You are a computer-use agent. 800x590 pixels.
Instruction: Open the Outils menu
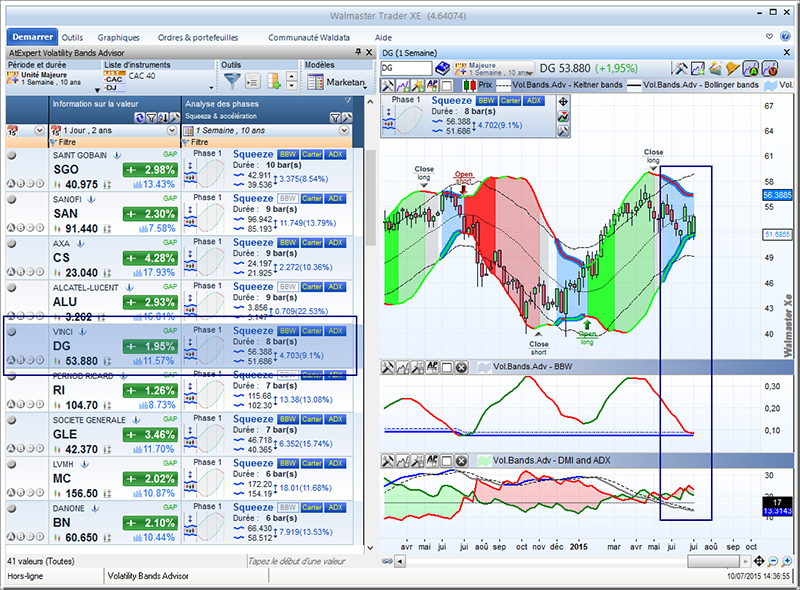click(72, 37)
